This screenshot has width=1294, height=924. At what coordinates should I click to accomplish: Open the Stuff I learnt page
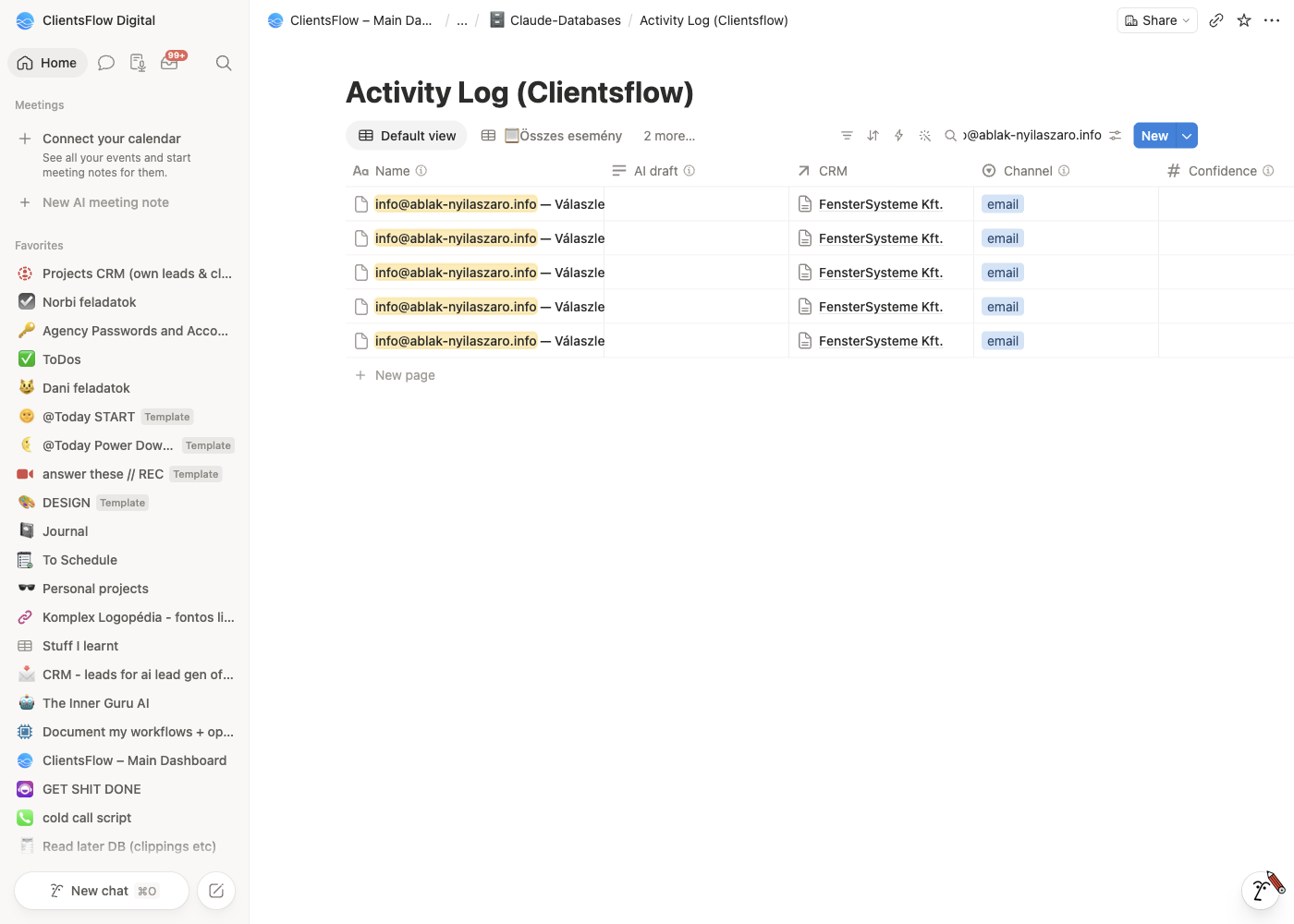coord(125,646)
